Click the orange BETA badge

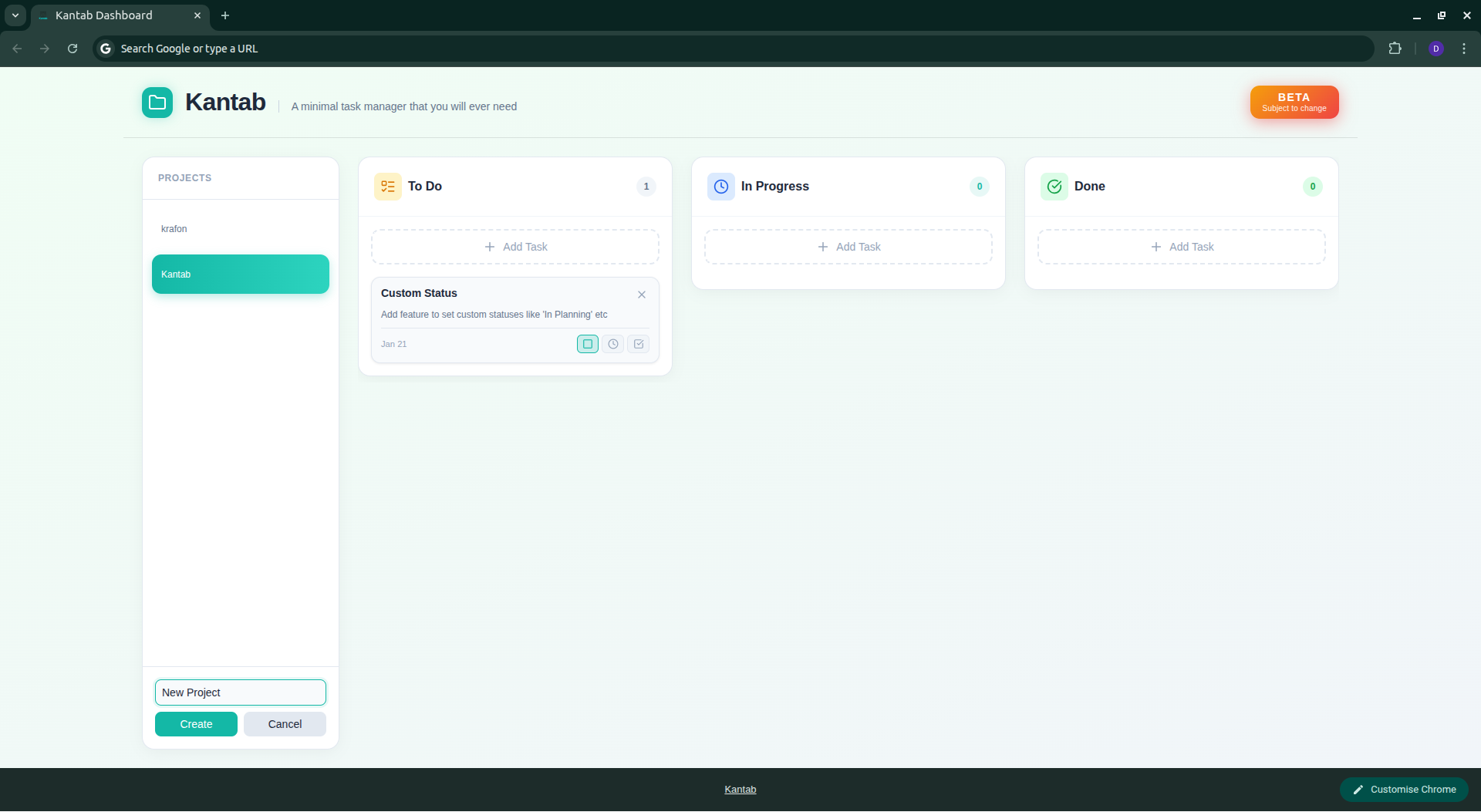pos(1294,102)
